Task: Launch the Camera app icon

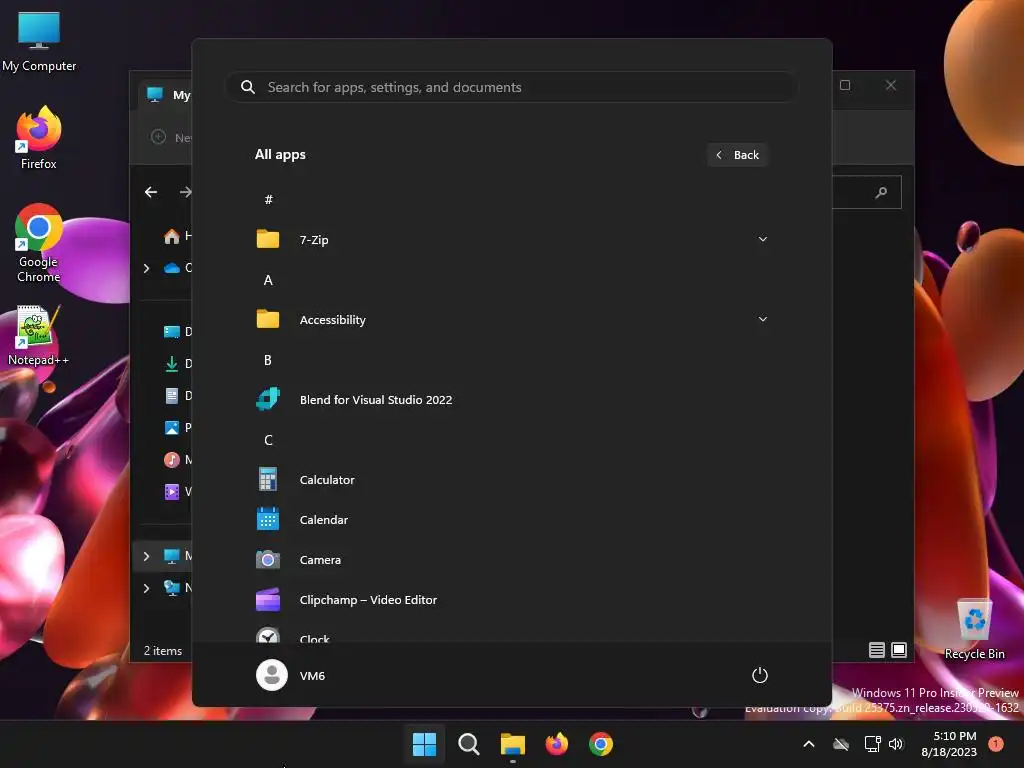Action: tap(268, 560)
